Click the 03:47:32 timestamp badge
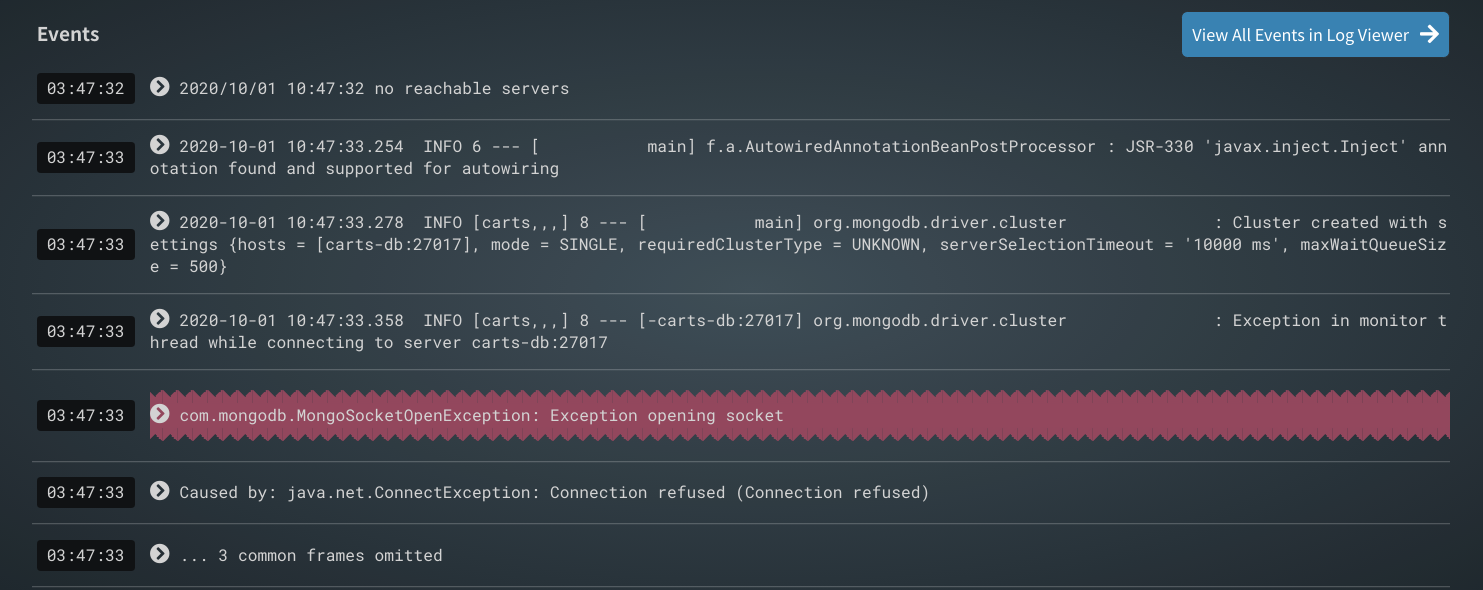Image resolution: width=1483 pixels, height=590 pixels. [86, 89]
